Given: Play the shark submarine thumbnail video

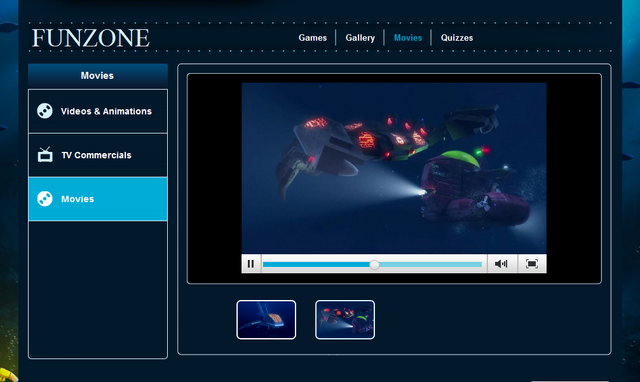Looking at the screenshot, I should pos(266,320).
